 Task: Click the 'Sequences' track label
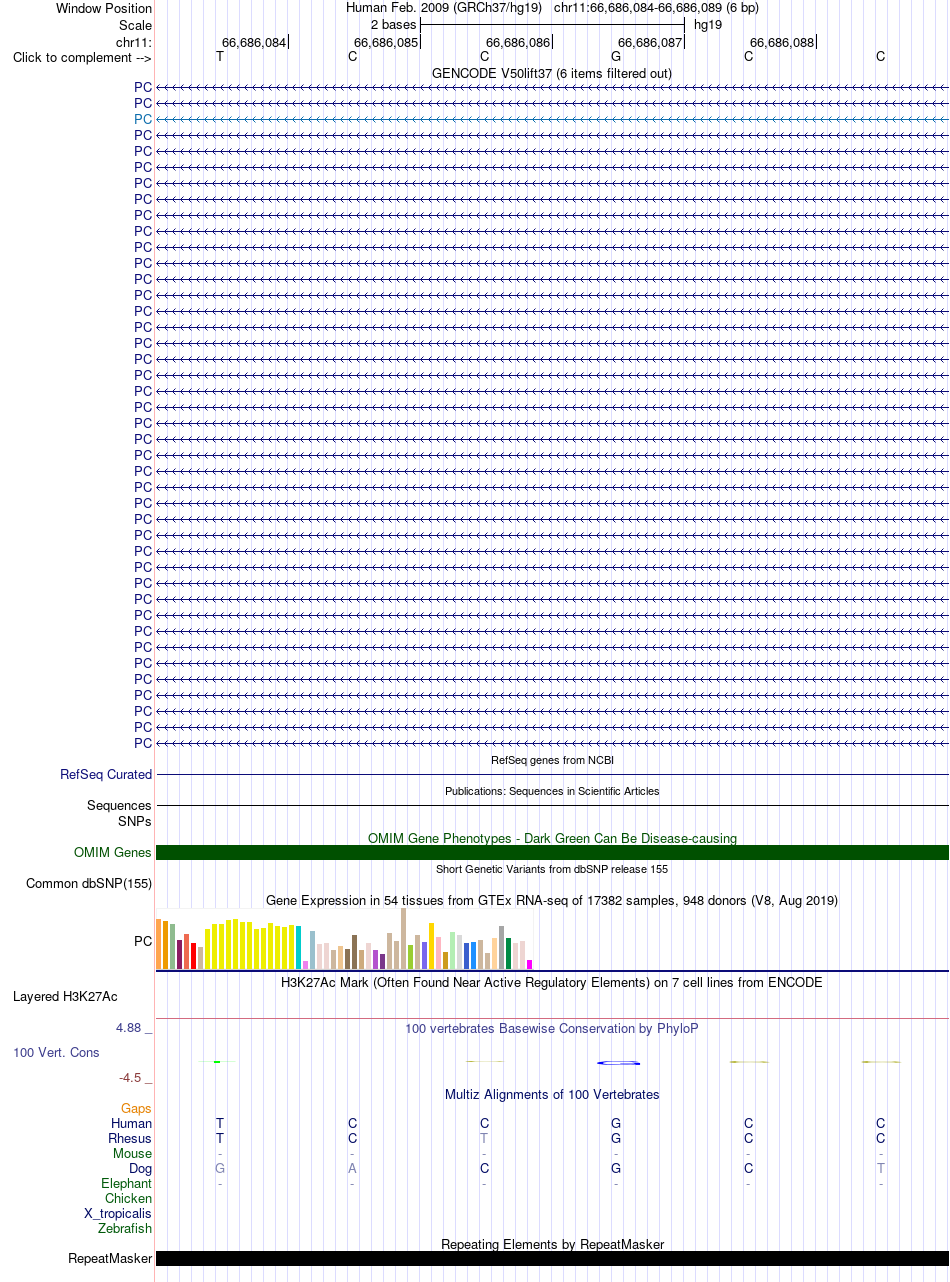click(x=119, y=806)
